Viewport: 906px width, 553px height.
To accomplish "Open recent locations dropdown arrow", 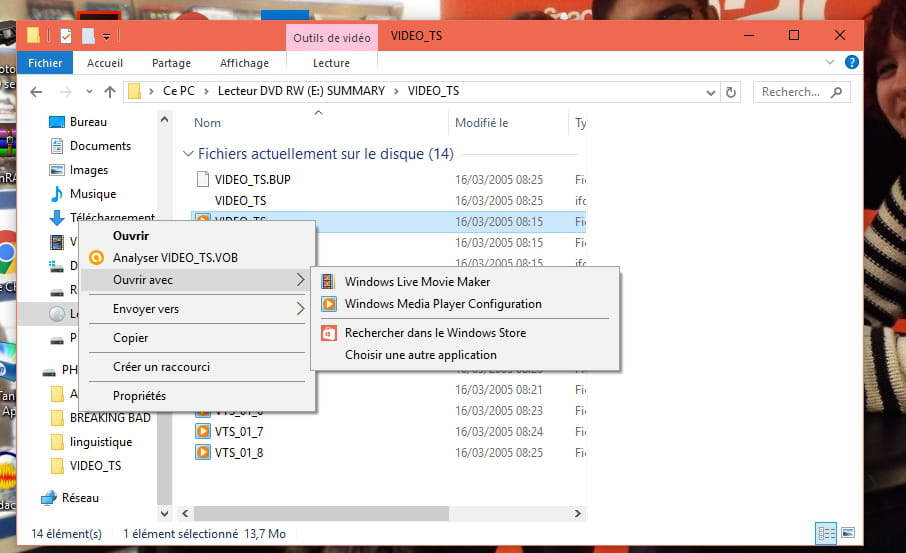I will 89,91.
